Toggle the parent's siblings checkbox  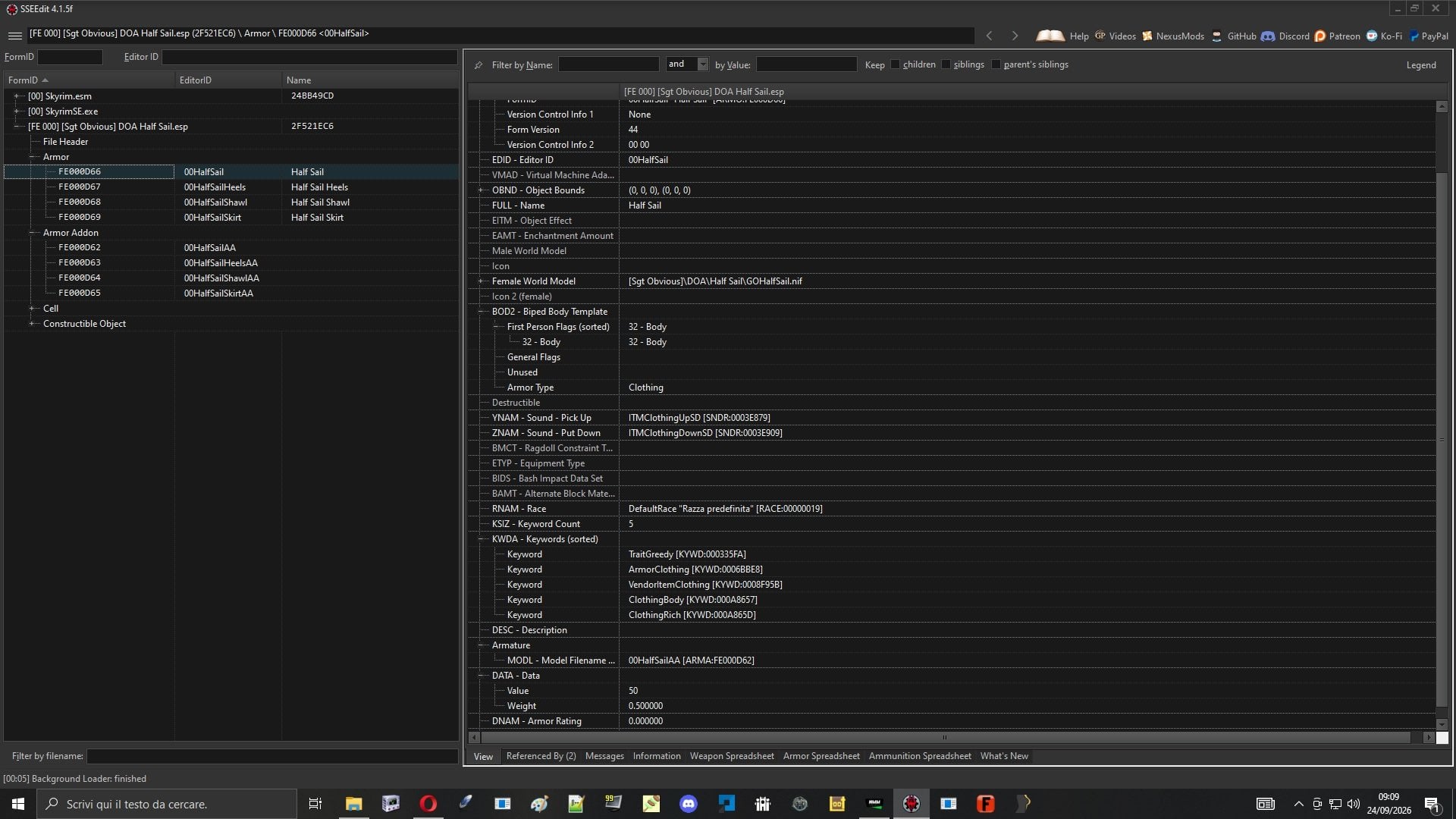coord(996,64)
